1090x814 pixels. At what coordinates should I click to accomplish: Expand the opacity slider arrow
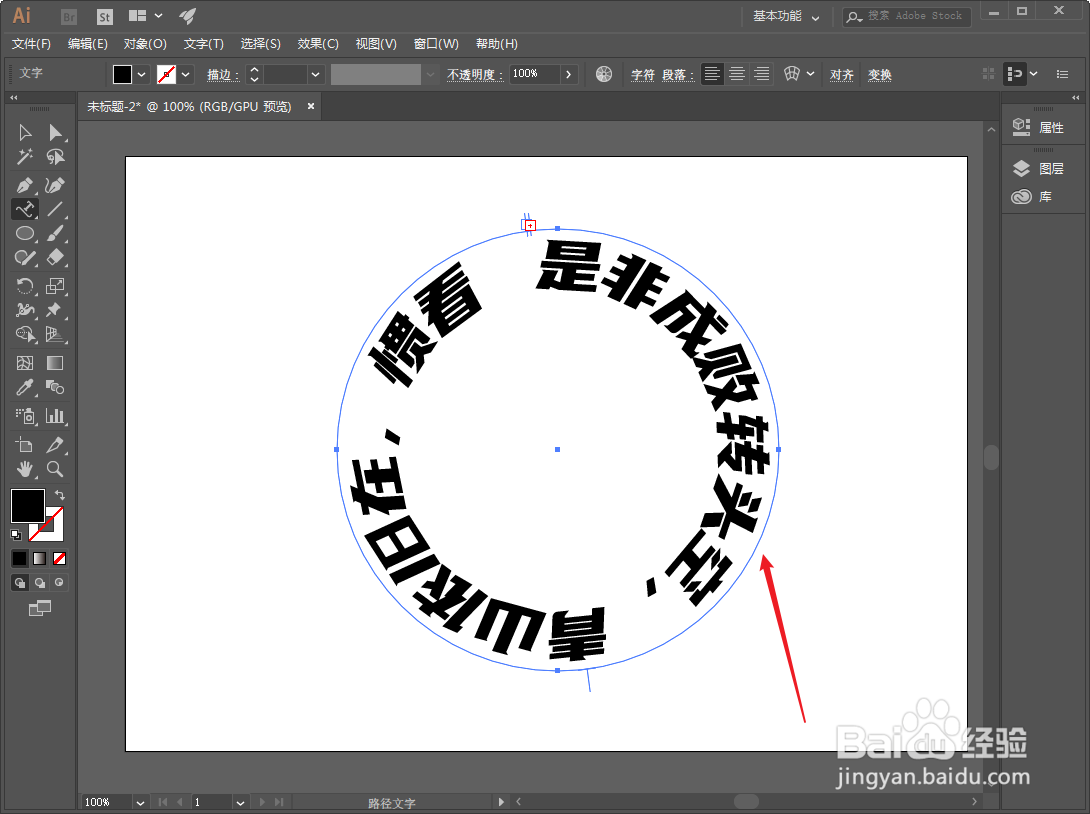[x=569, y=74]
